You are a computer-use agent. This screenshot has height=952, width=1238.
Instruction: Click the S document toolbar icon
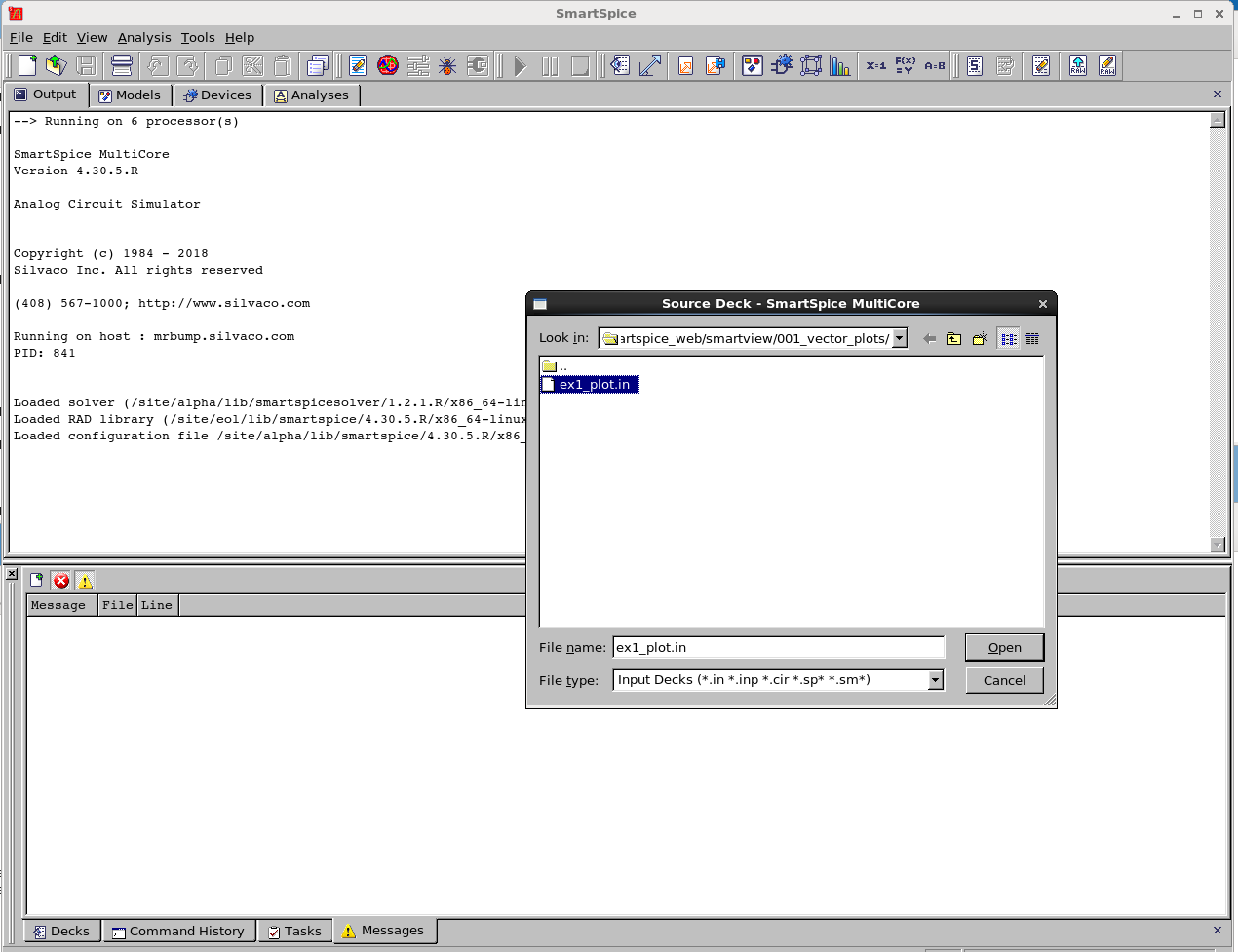[975, 65]
